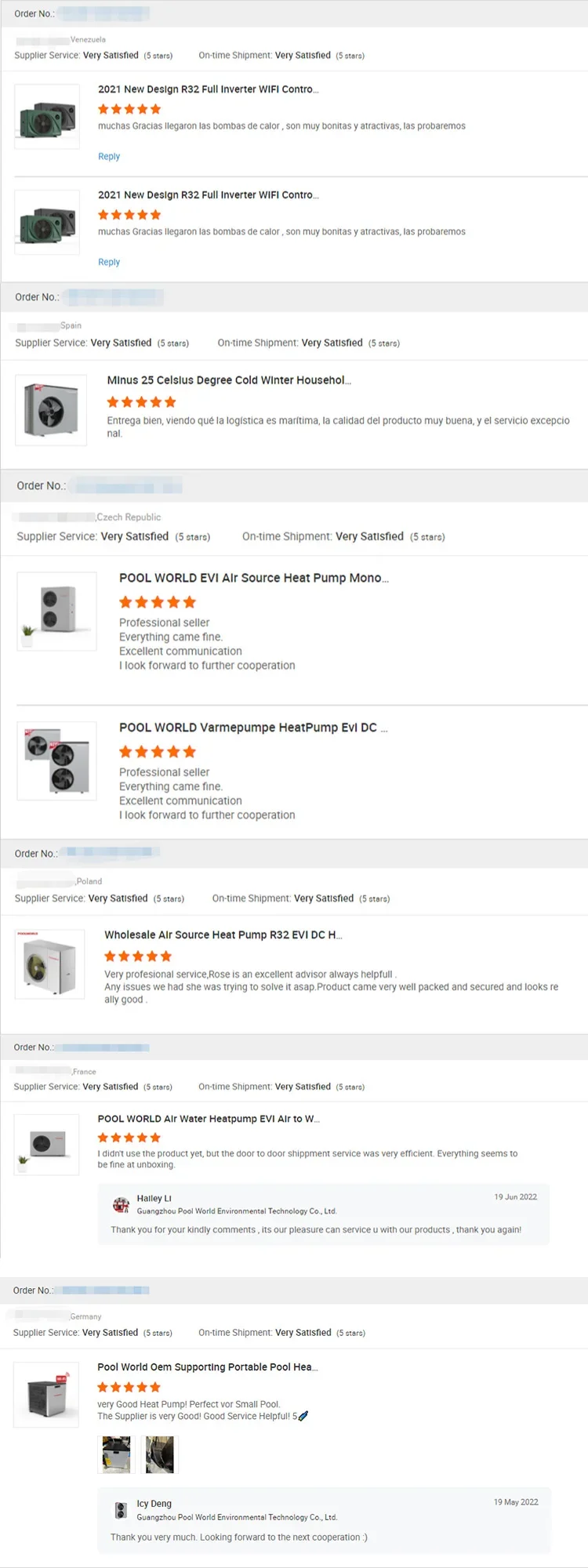Image resolution: width=588 pixels, height=1568 pixels.
Task: Open first green heat pump product thumbnail
Action: (x=47, y=118)
